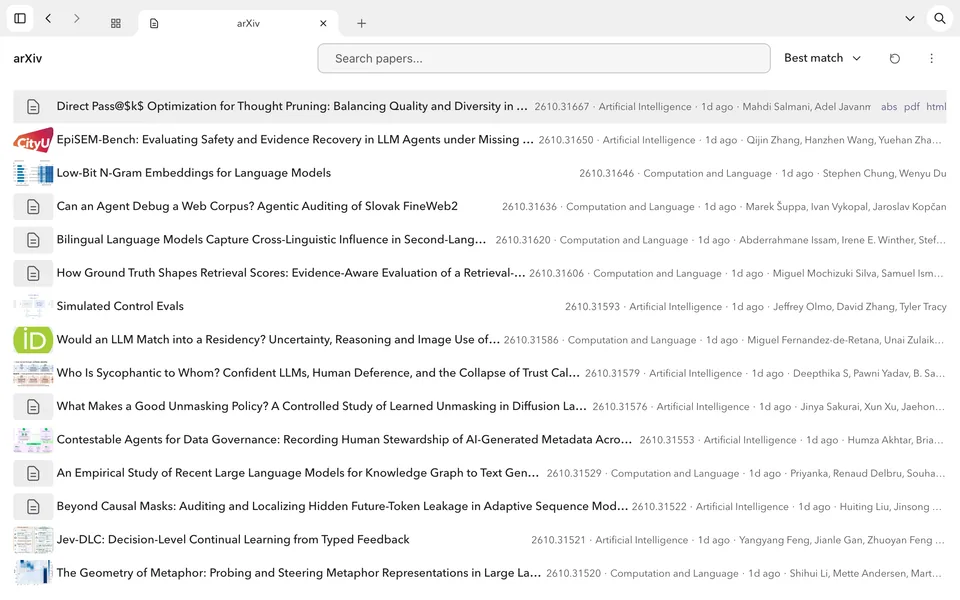
Task: Click document icon of Knowledge Graph to Text paper
Action: (x=33, y=473)
